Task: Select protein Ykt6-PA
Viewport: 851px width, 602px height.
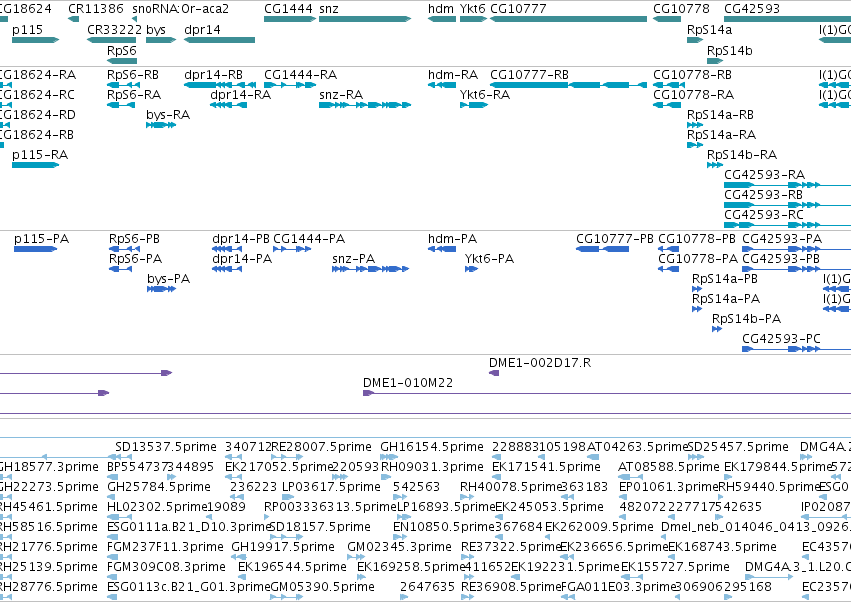Action: point(471,269)
